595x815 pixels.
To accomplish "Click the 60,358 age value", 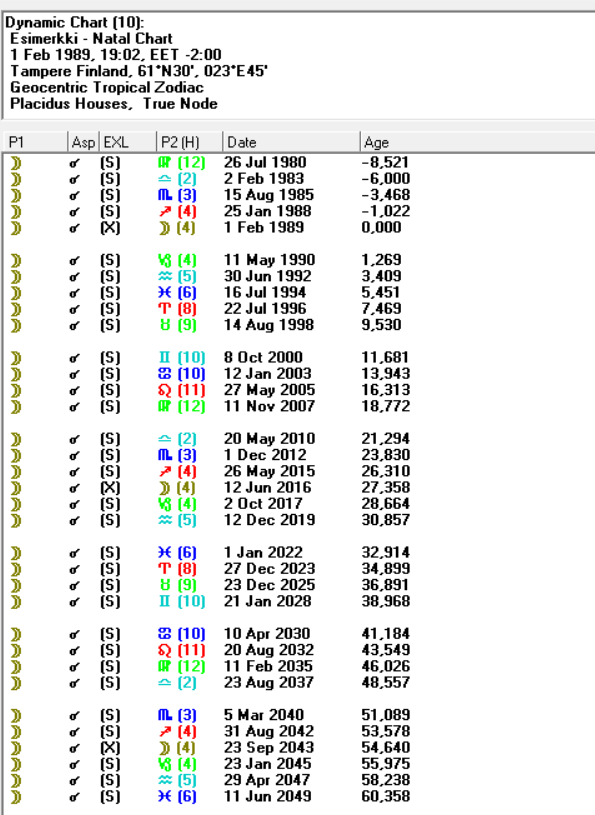I will [x=386, y=796].
